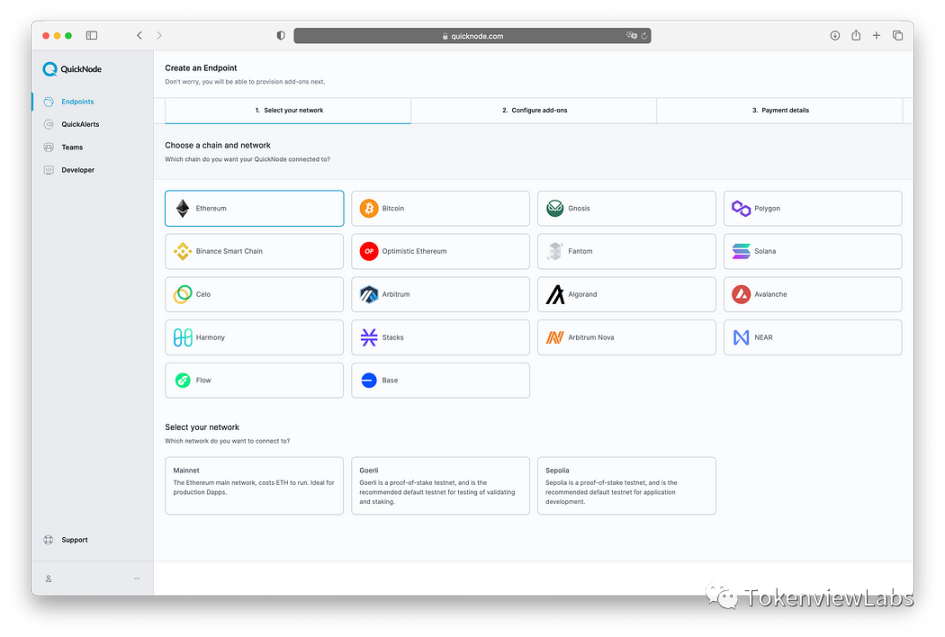Choose the Binance Smart Chain icon
The width and height of the screenshot is (945, 637).
(x=183, y=252)
